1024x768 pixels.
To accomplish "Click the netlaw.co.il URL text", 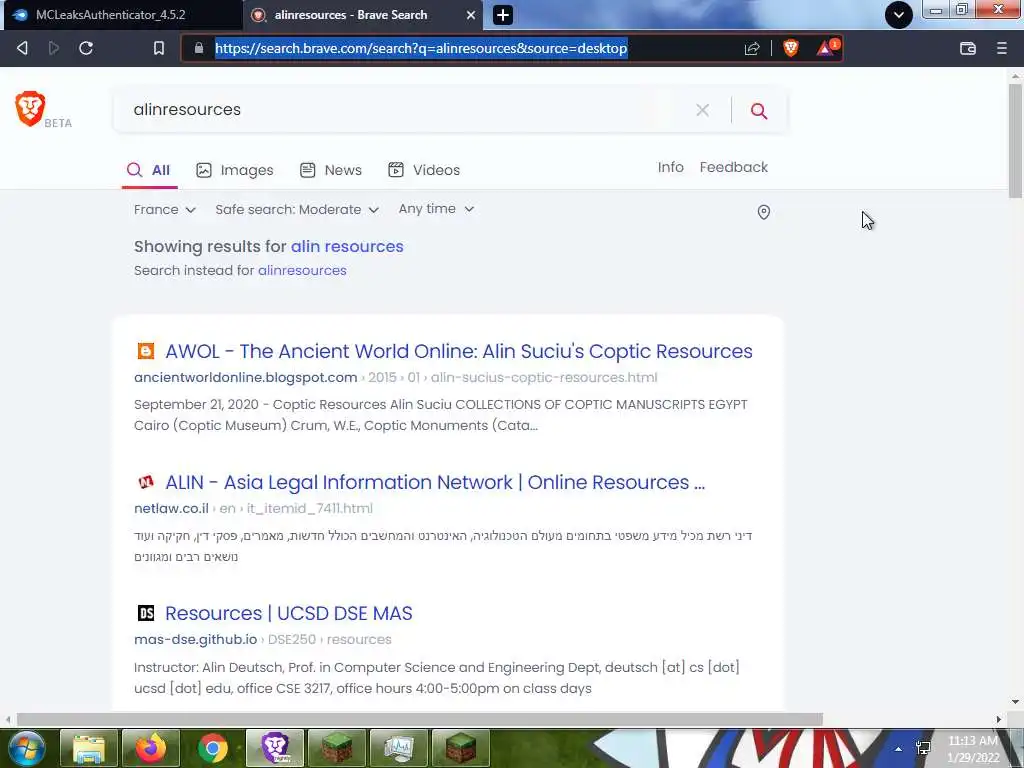I will 171,509.
